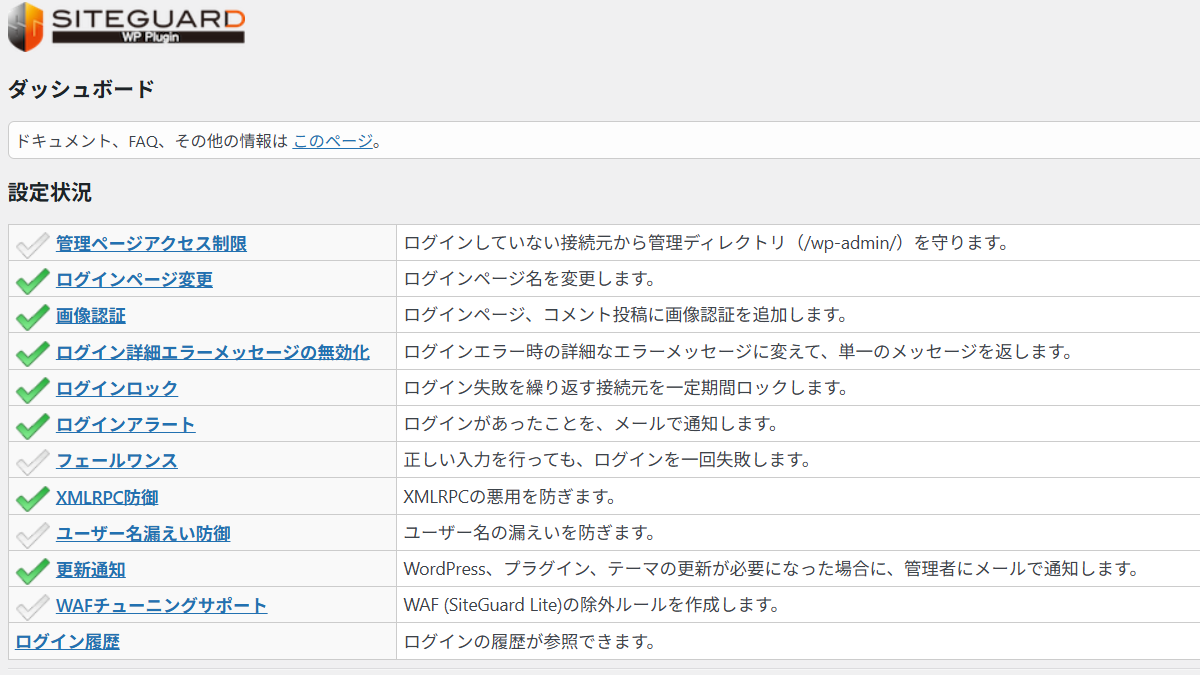Click the grey checkmark beside フェールワンス
Image resolution: width=1200 pixels, height=675 pixels.
[x=33, y=461]
